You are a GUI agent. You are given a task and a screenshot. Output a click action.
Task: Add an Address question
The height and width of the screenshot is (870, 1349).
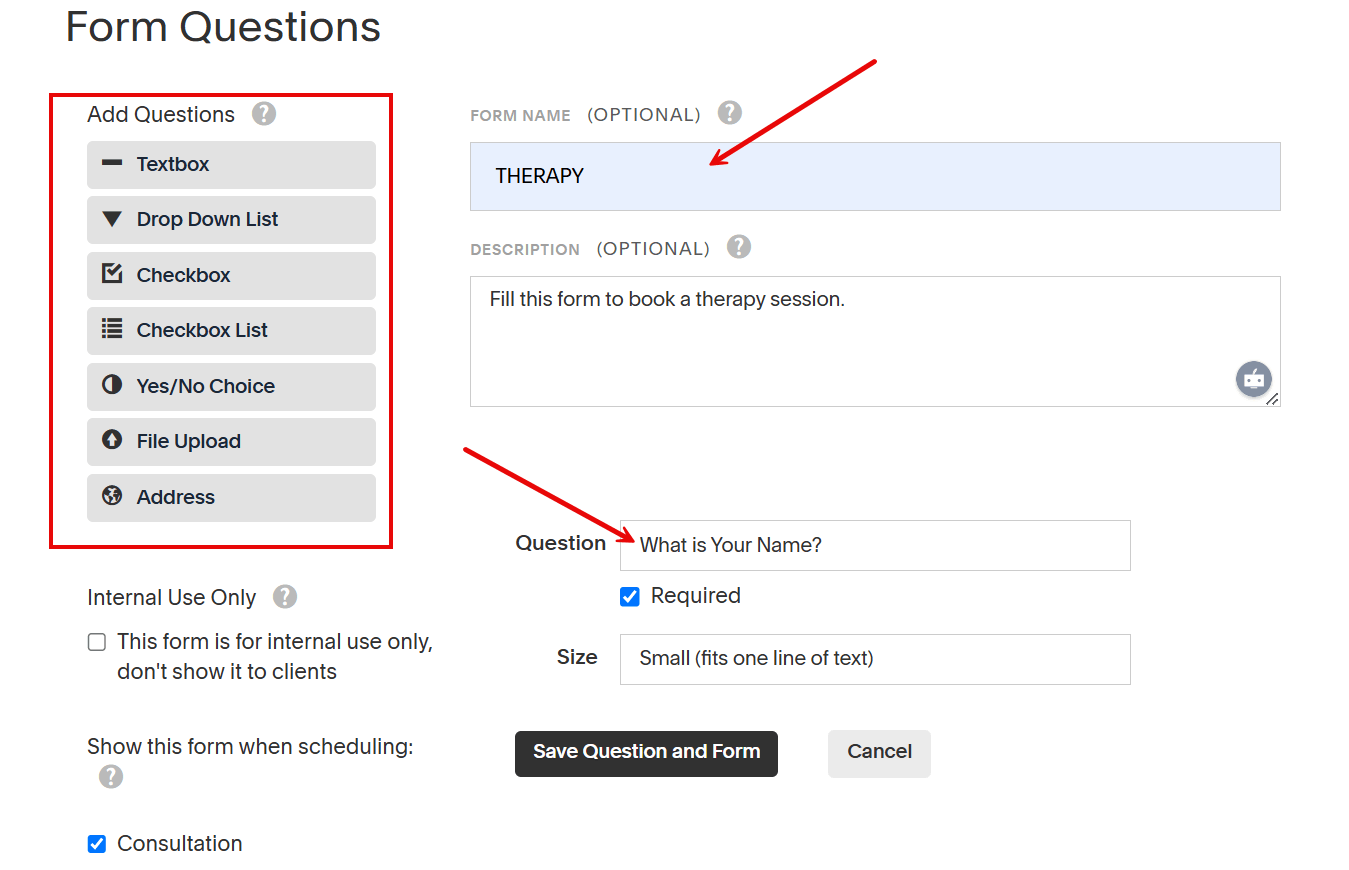(230, 497)
